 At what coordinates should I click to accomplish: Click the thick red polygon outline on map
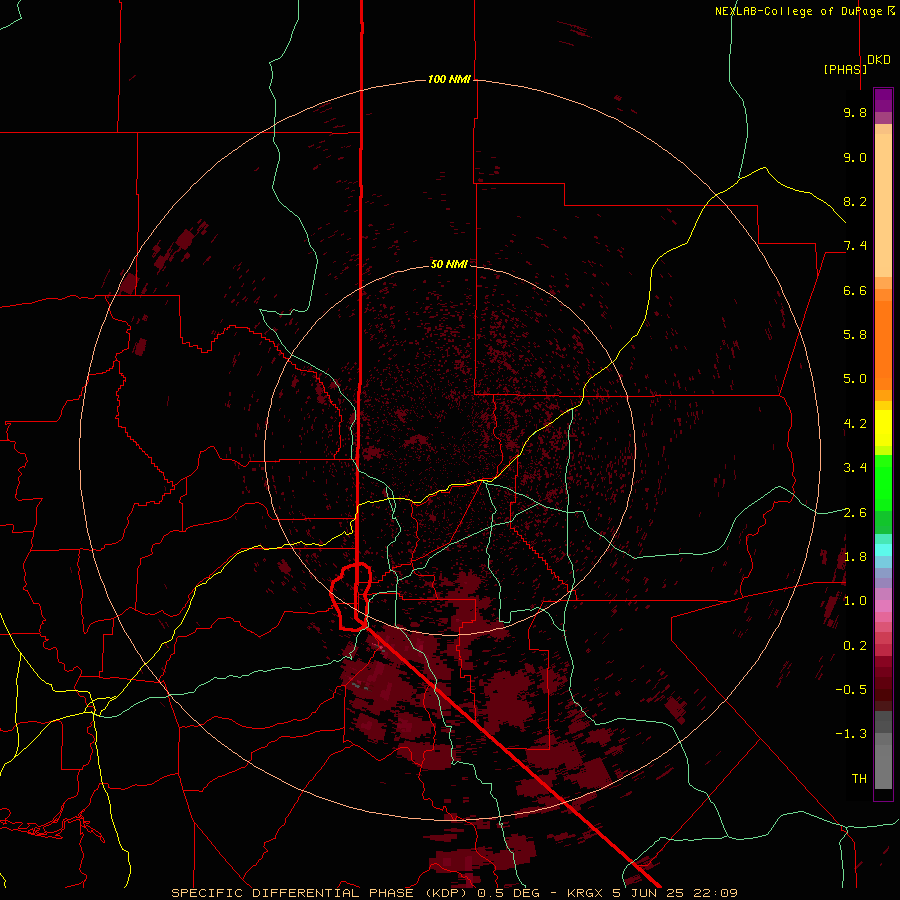351,597
